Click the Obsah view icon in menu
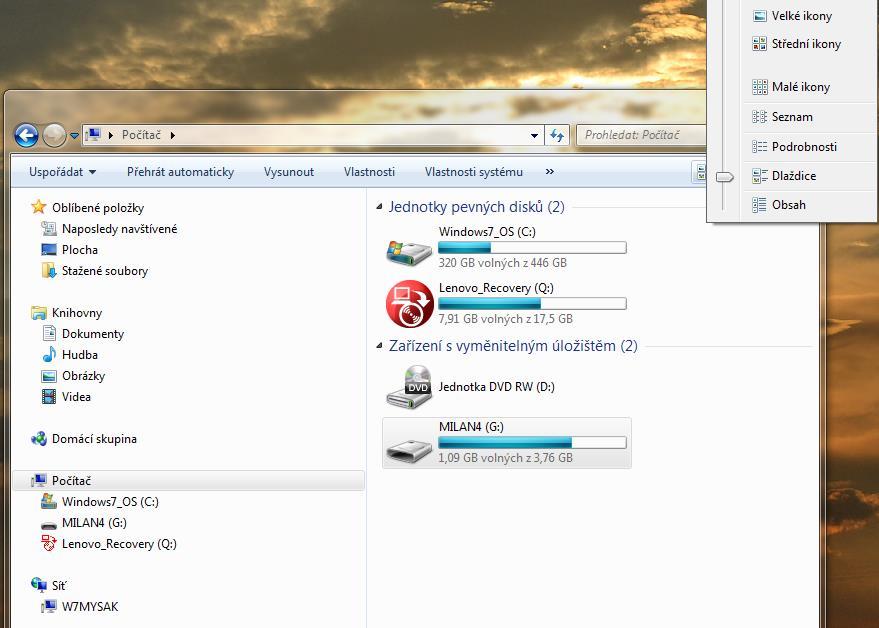 click(760, 205)
